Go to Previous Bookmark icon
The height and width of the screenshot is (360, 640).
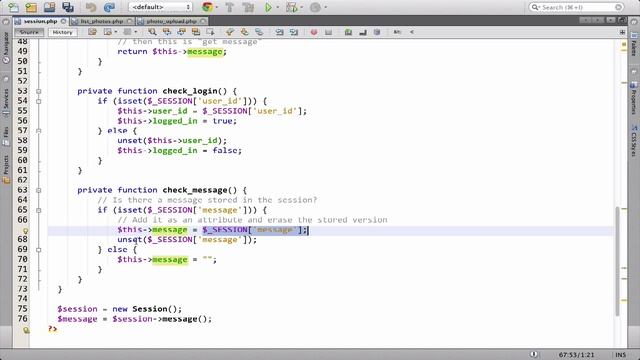(x=230, y=32)
